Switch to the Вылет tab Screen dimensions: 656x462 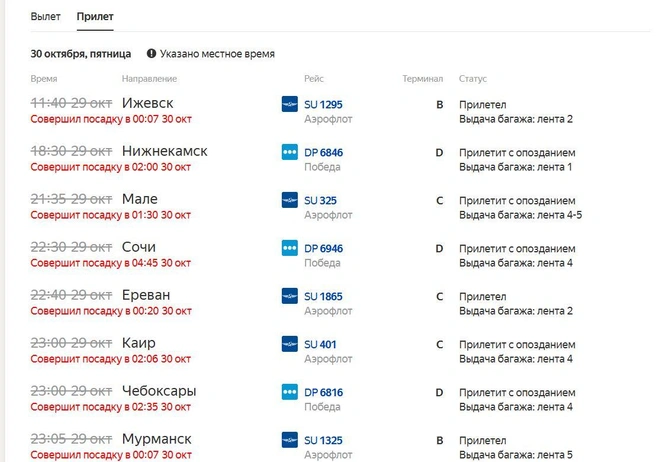click(46, 17)
